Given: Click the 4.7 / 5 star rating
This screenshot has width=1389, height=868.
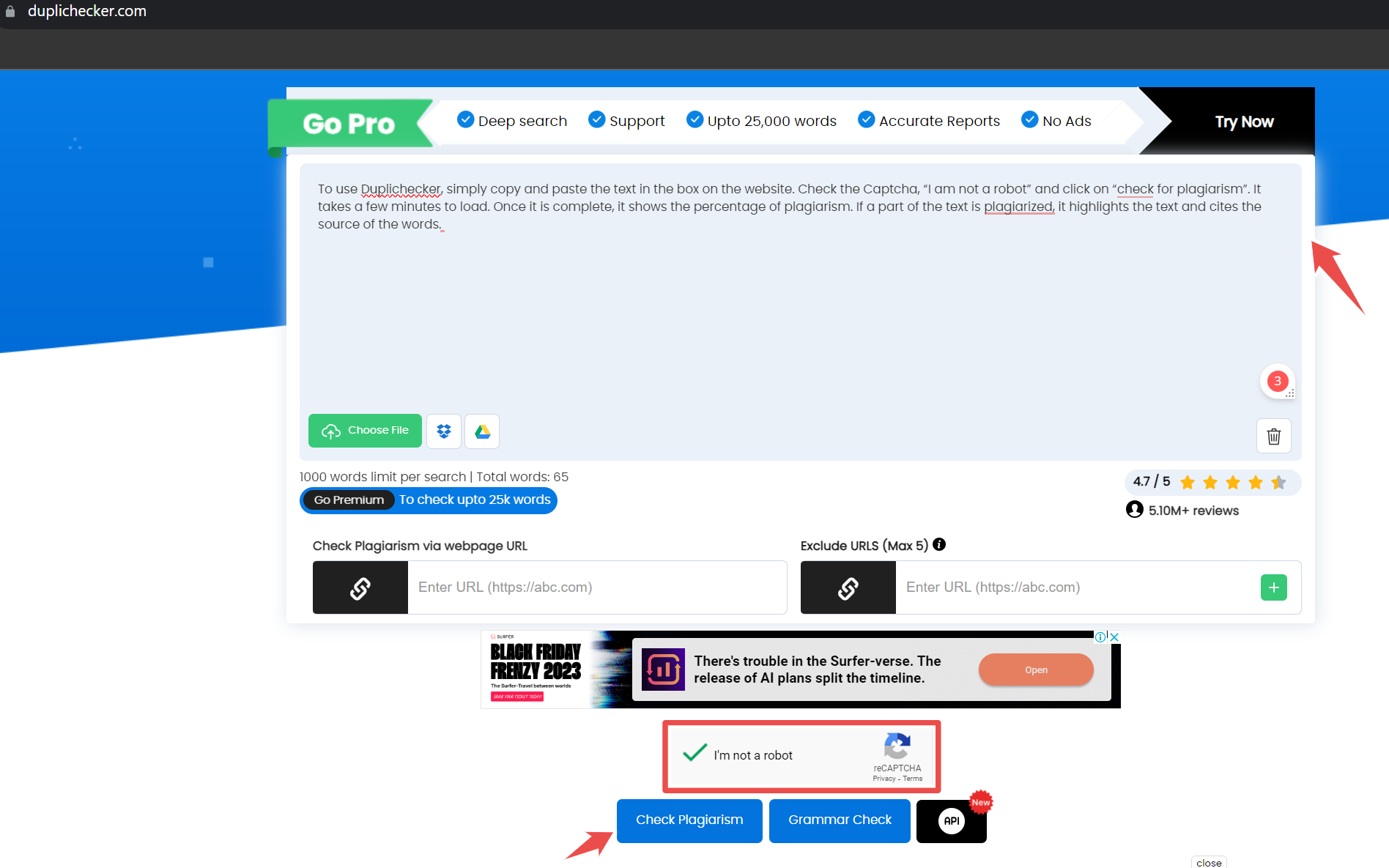Looking at the screenshot, I should (x=1212, y=482).
